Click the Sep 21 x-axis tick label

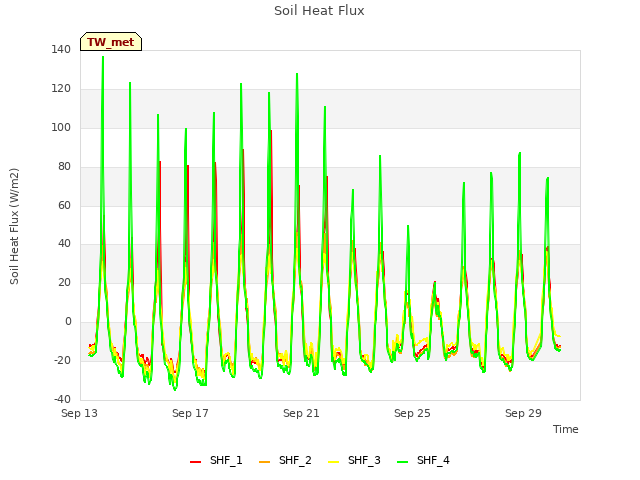(301, 413)
